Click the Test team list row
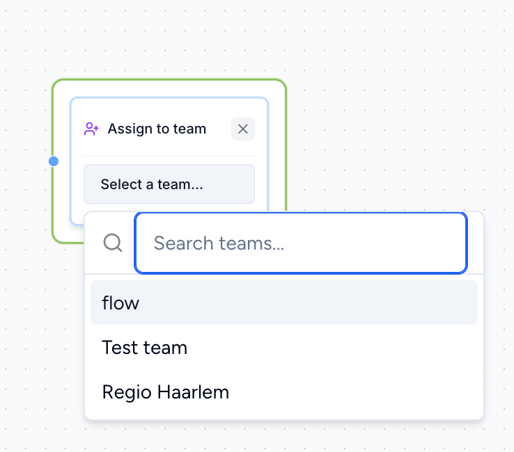 284,347
